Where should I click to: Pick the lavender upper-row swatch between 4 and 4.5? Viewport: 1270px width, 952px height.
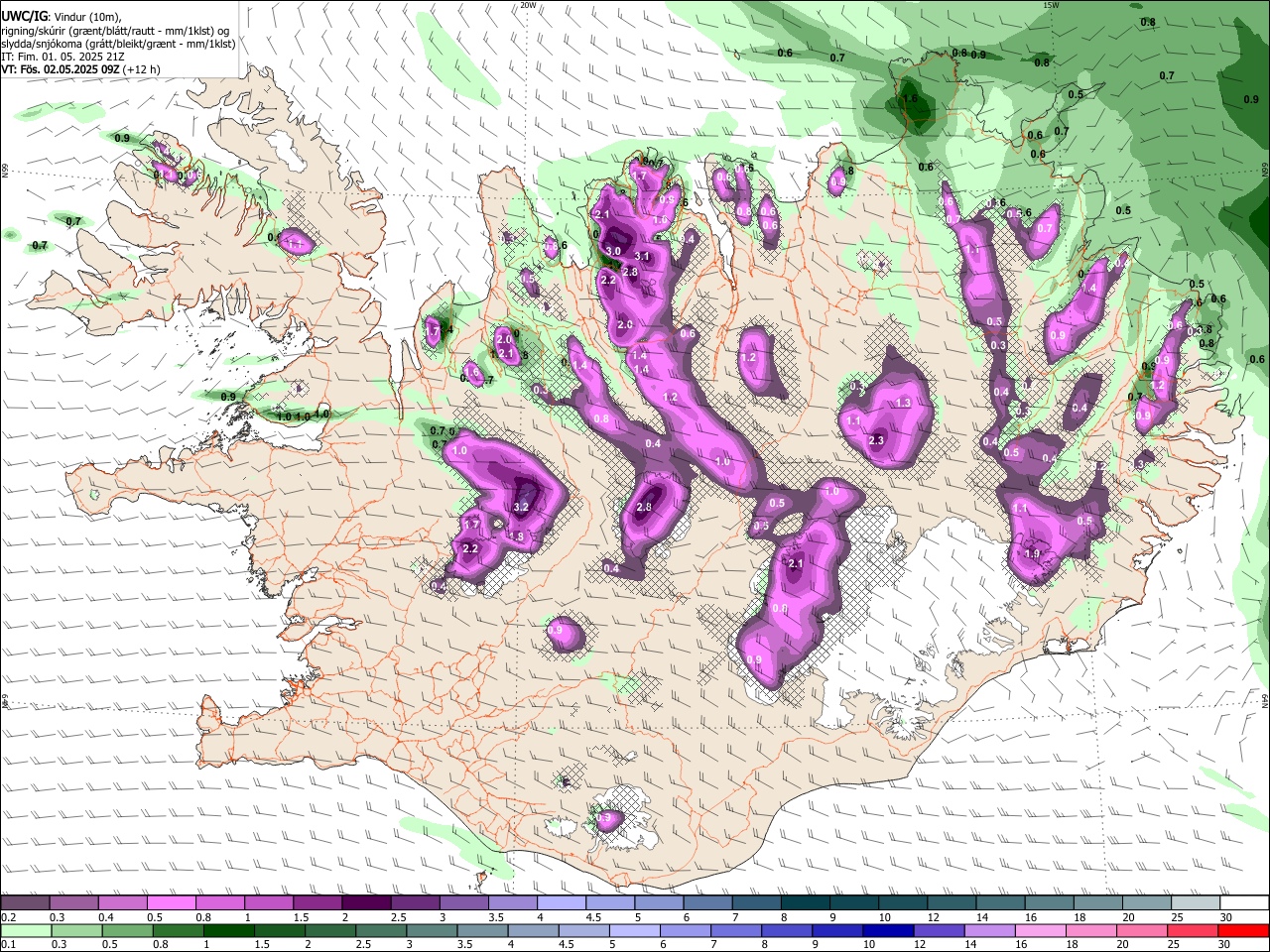coord(562,902)
